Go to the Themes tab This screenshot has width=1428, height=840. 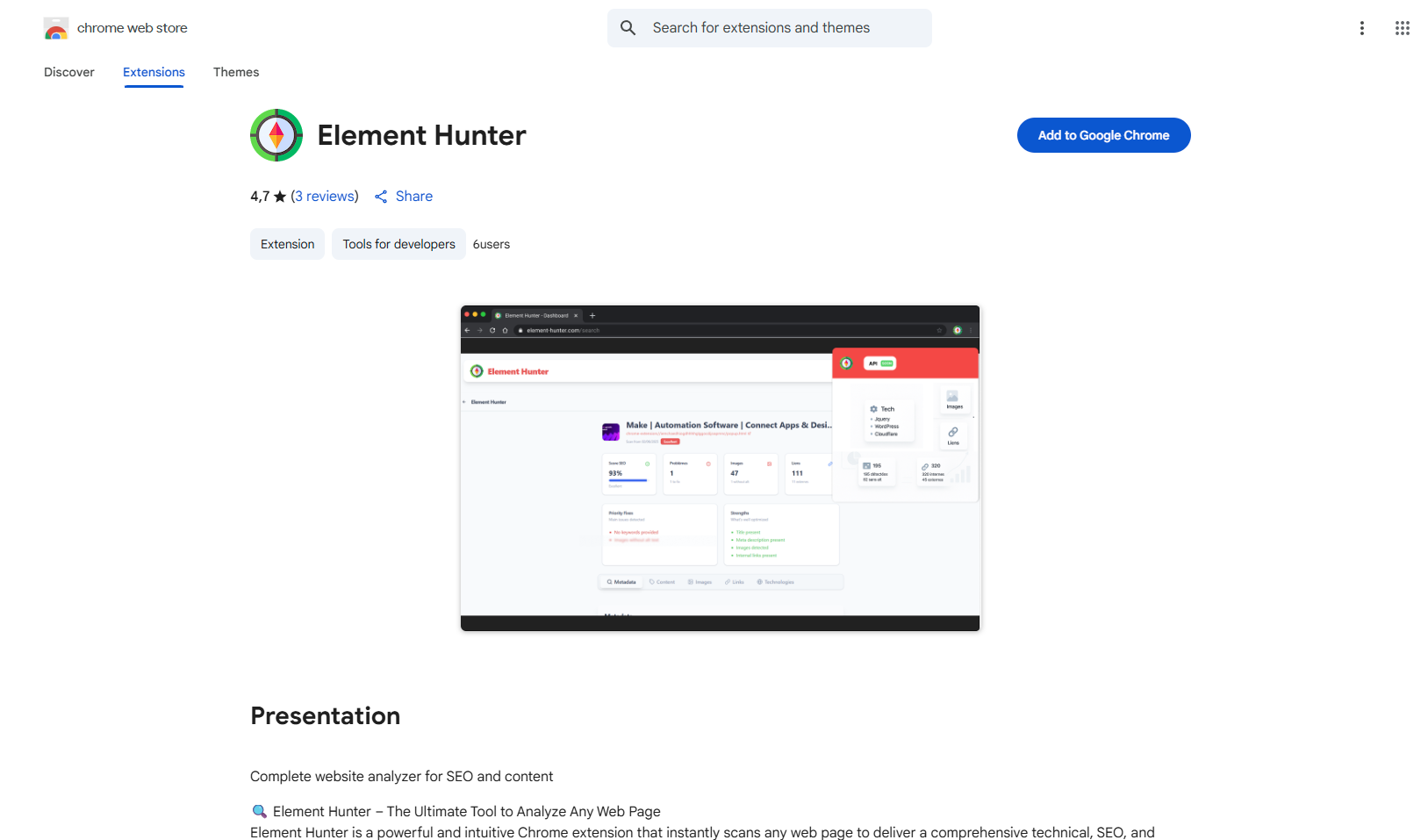236,72
